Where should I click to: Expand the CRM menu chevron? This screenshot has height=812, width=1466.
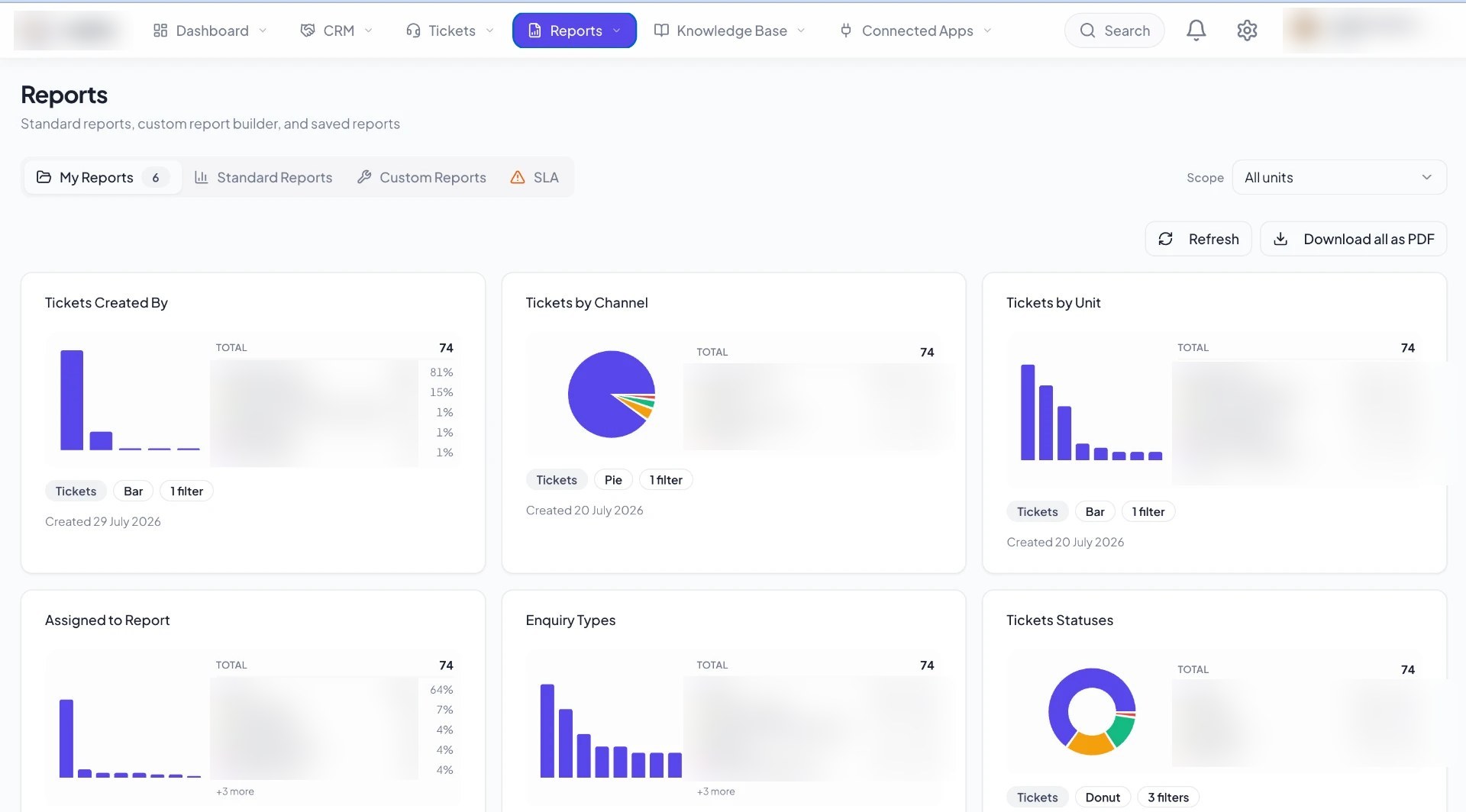click(368, 31)
